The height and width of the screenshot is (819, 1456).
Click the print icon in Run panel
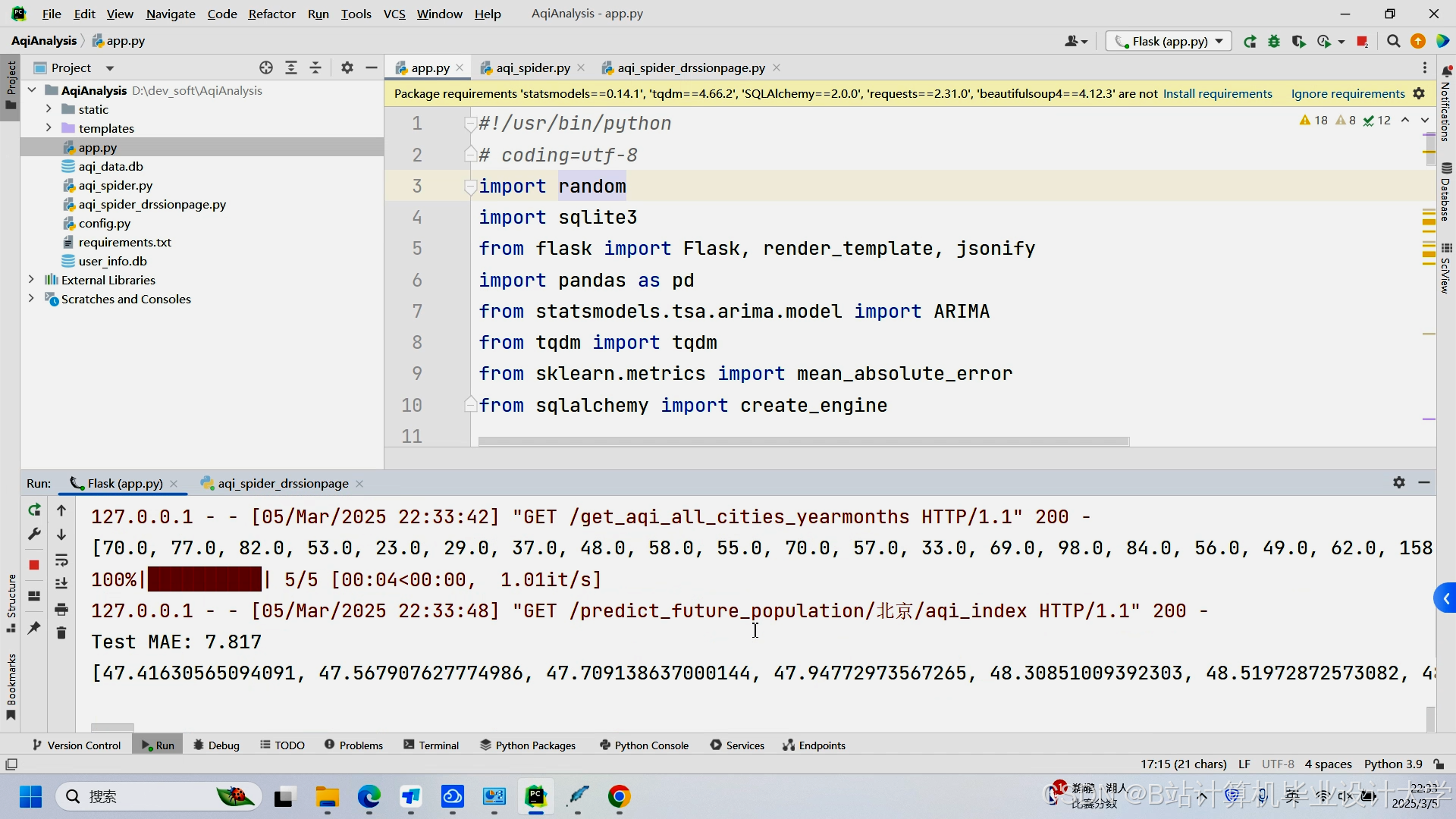tap(61, 609)
